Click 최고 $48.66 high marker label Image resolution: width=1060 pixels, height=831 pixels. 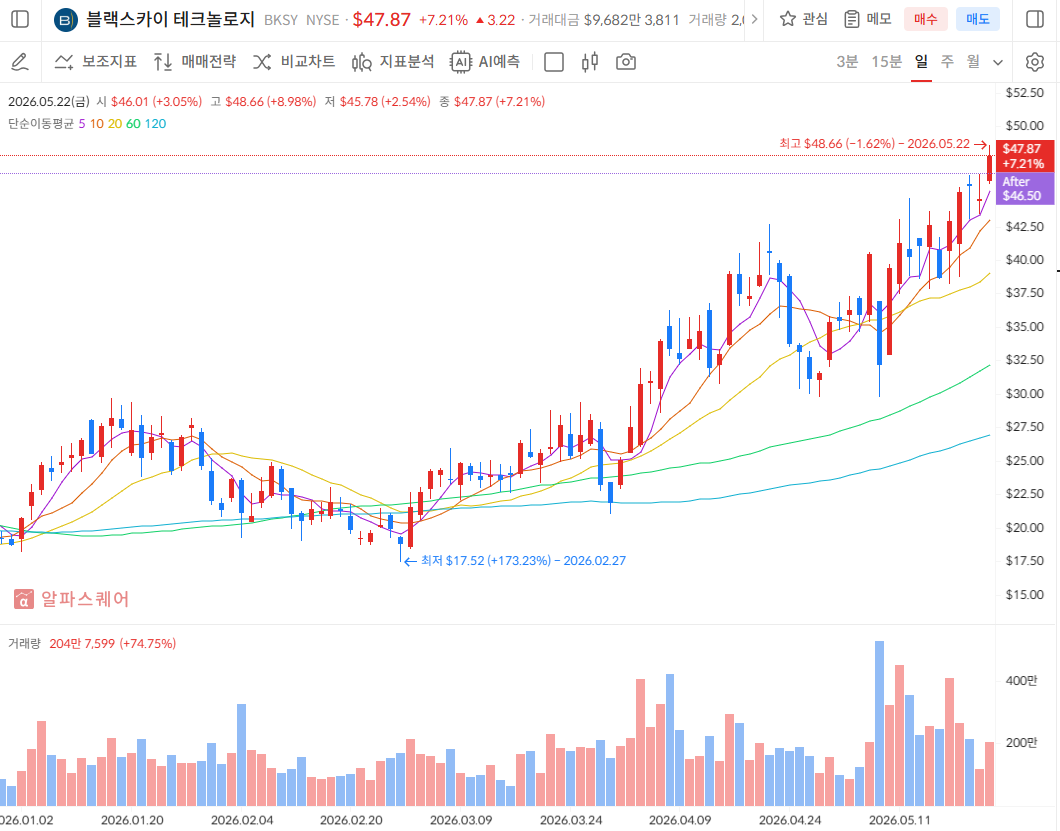874,144
